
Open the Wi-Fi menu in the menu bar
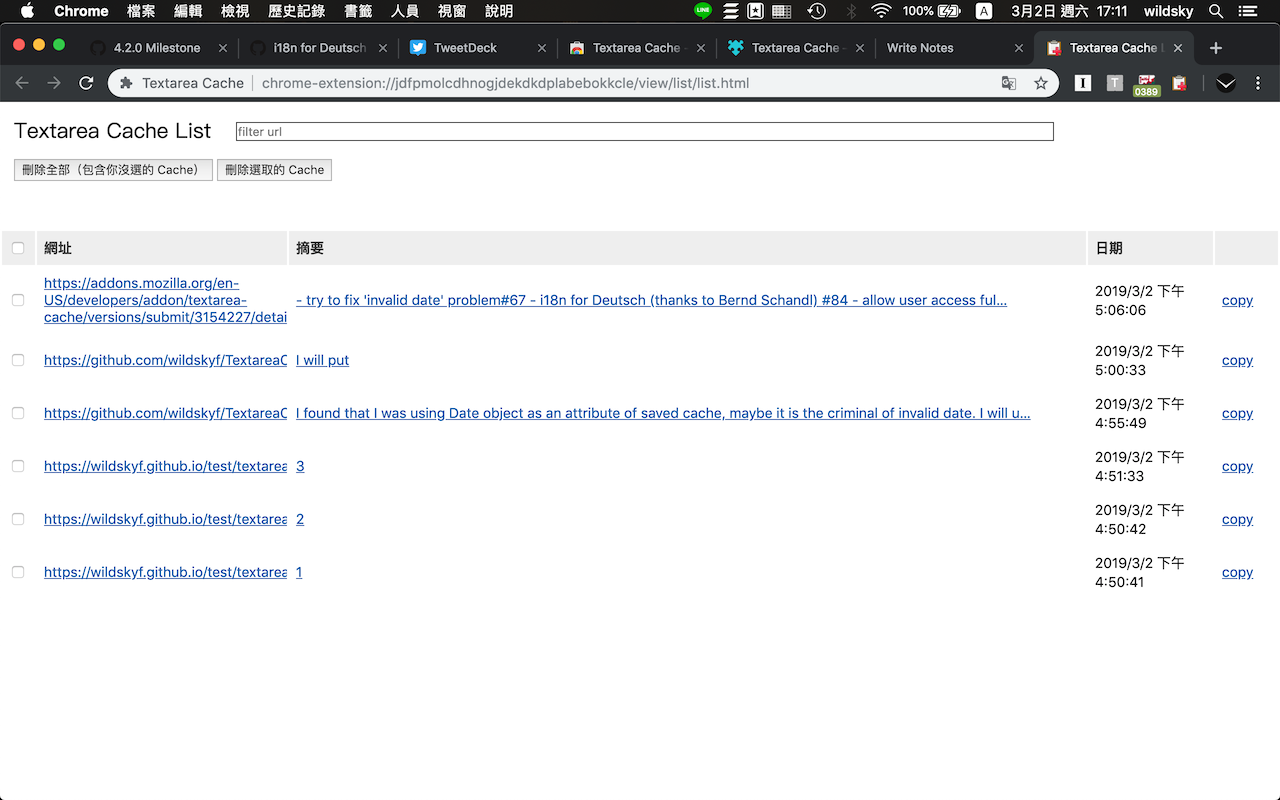pos(880,11)
